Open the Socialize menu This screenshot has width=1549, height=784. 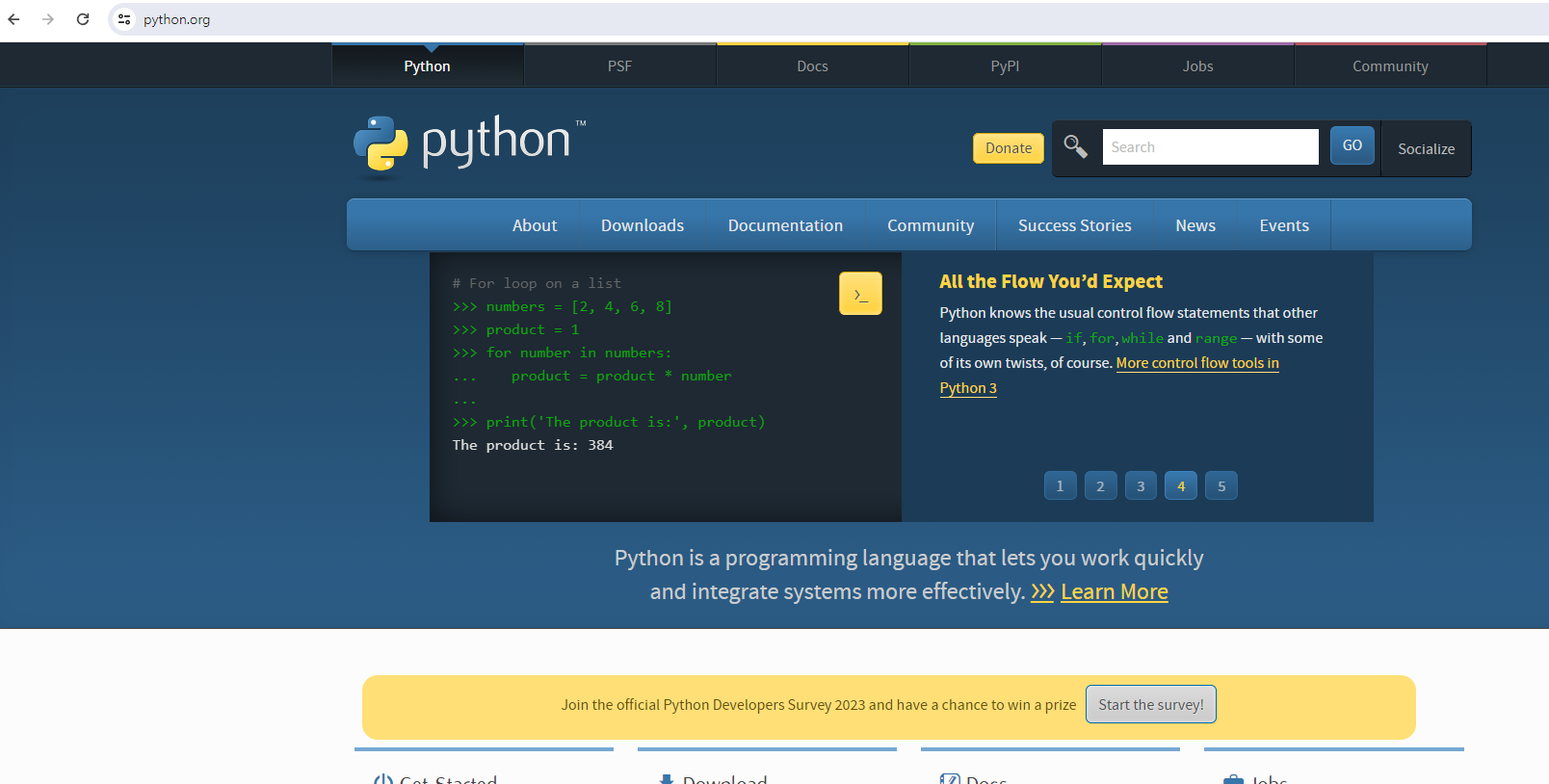1427,148
